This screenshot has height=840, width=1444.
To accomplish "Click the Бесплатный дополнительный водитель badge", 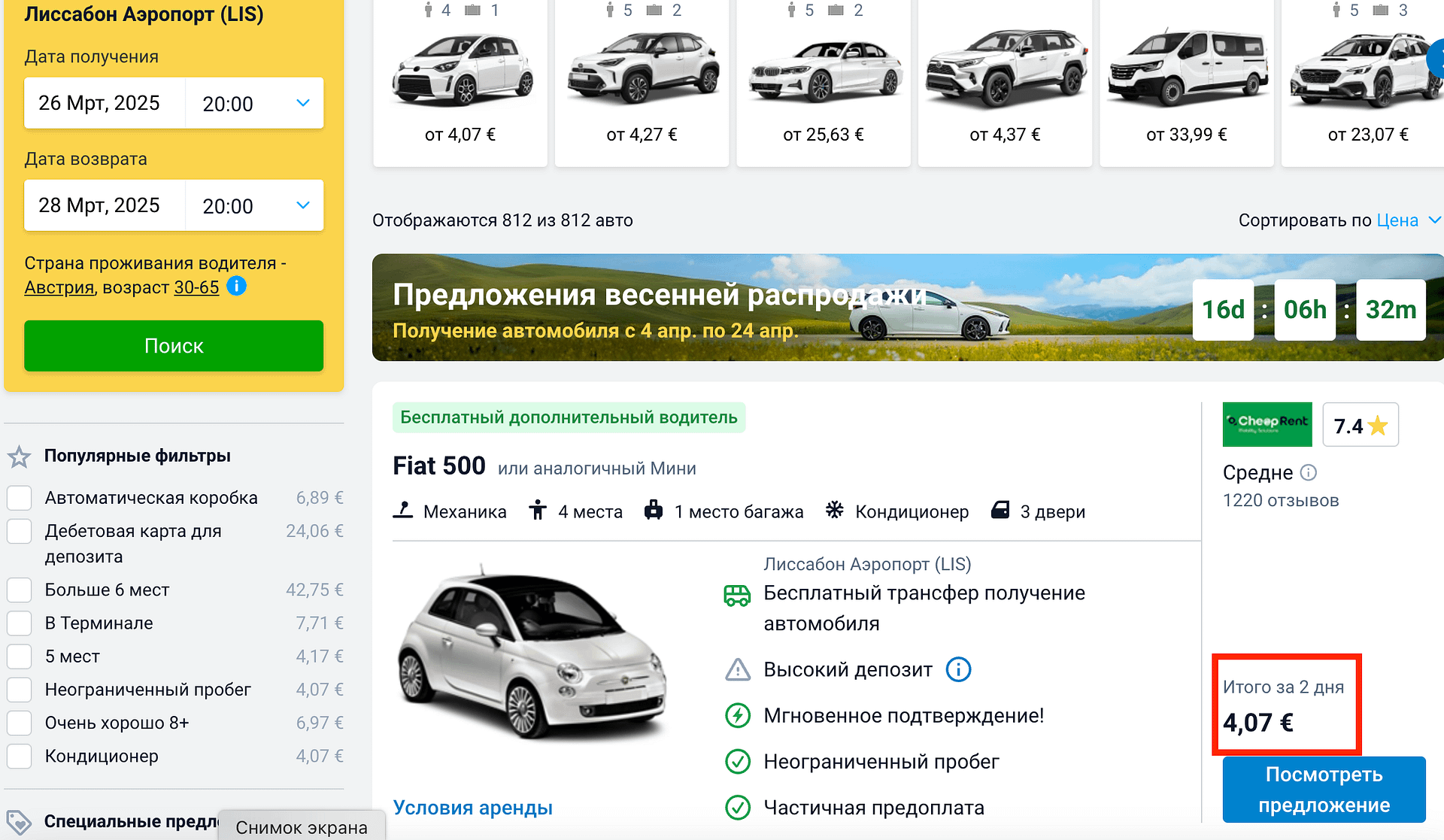I will click(569, 417).
